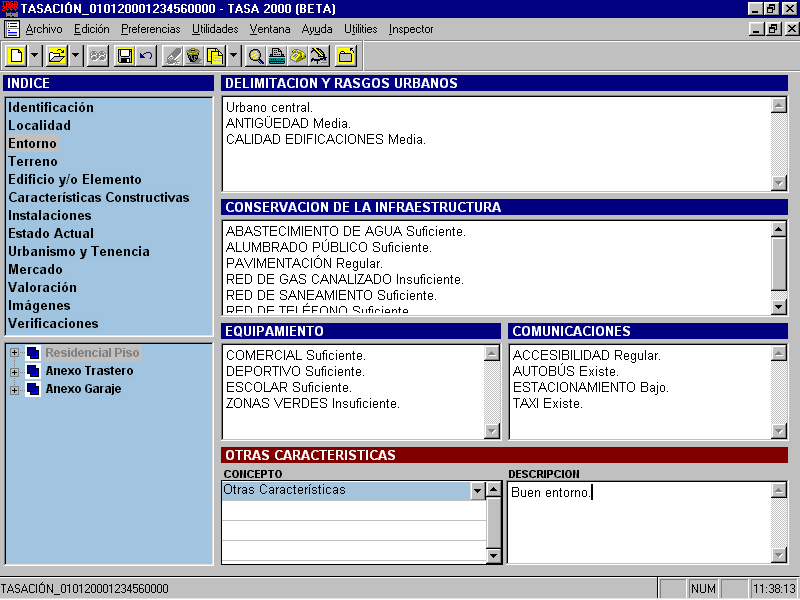This screenshot has width=800, height=600.
Task: Click the printer toolbar icon
Action: 277,56
